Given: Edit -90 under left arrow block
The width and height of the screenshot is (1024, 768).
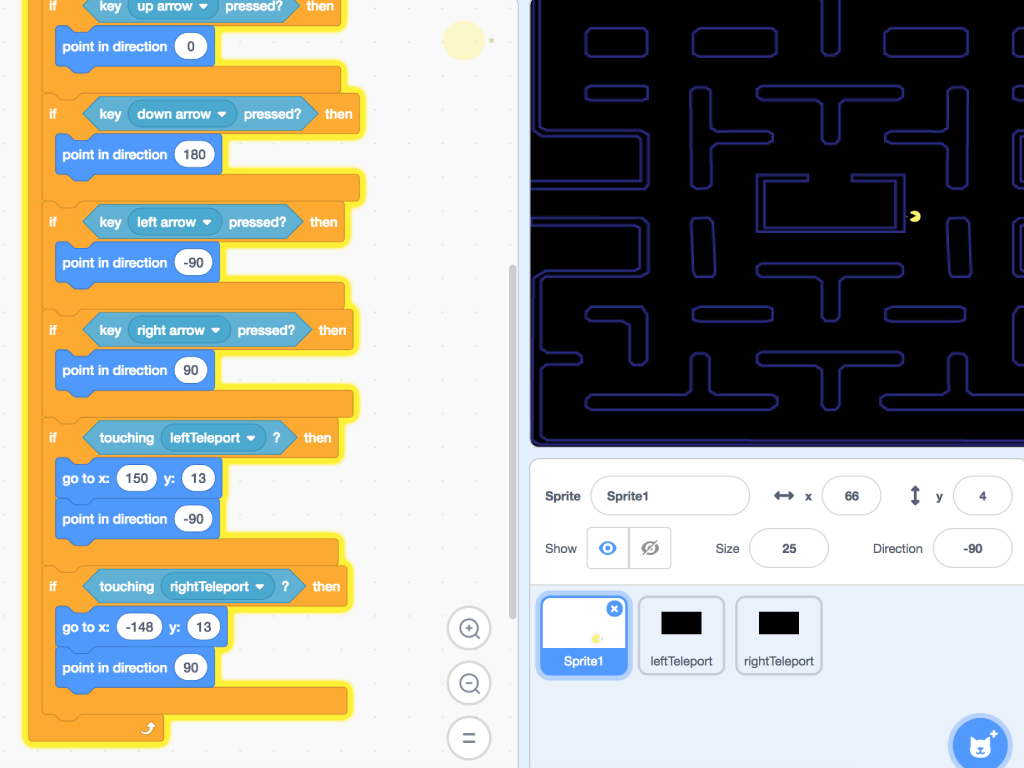Looking at the screenshot, I should pos(193,263).
